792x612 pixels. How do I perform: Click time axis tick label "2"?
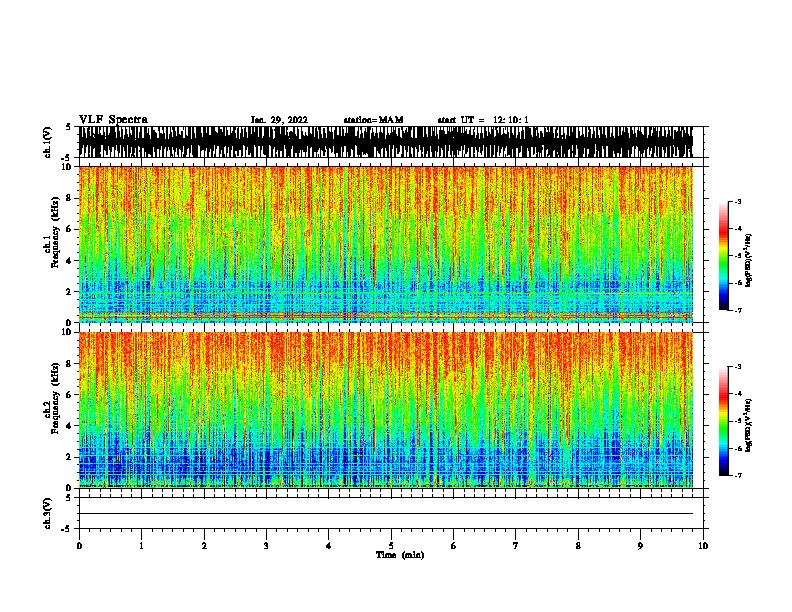204,546
